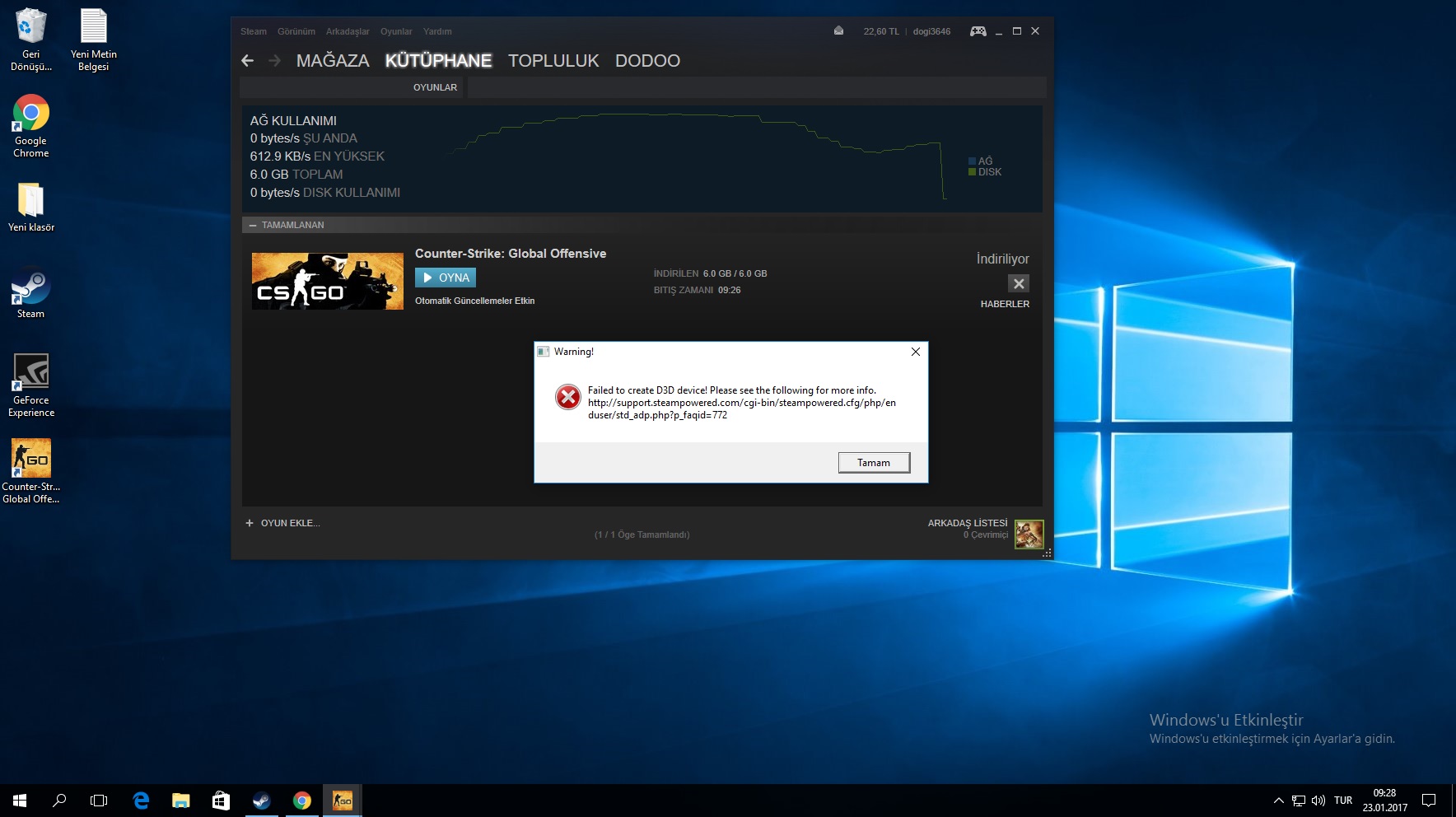This screenshot has height=817, width=1456.
Task: Grab the Steam window resize grip
Action: pos(1047,553)
